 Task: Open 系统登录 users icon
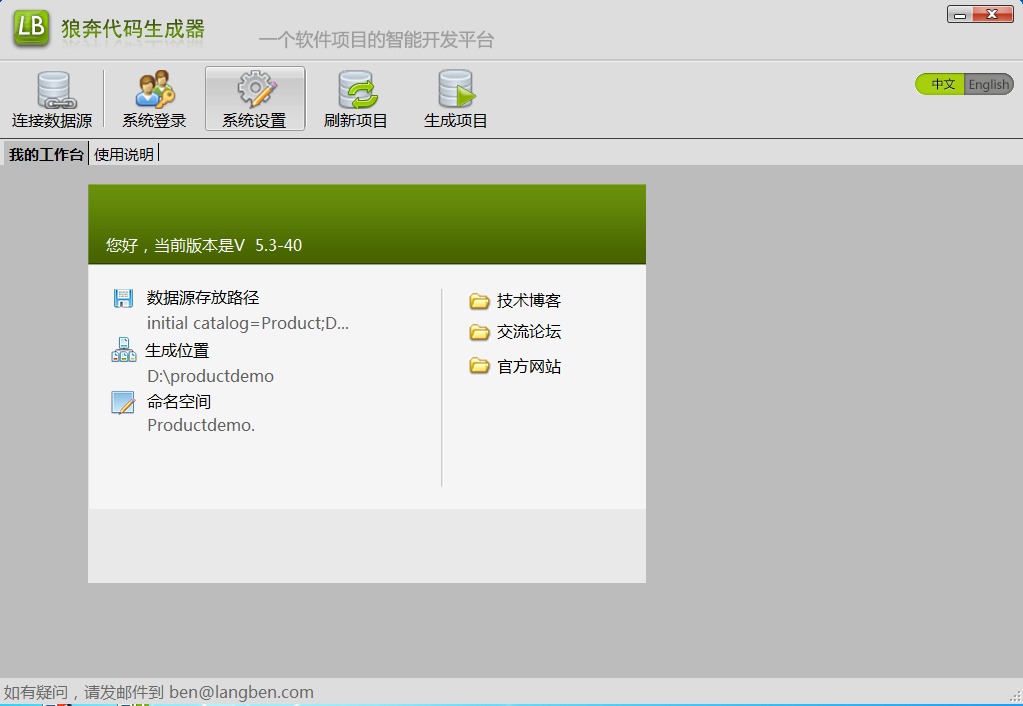click(x=155, y=89)
